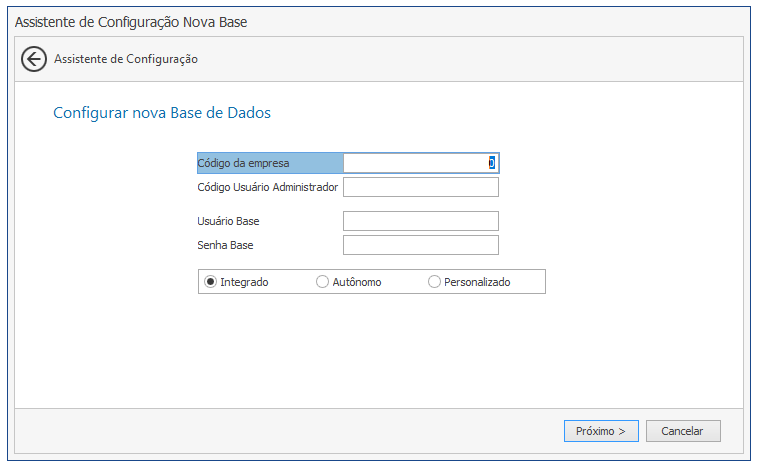
Task: Click Assistente de Configuração text beside back arrow
Action: coord(126,59)
